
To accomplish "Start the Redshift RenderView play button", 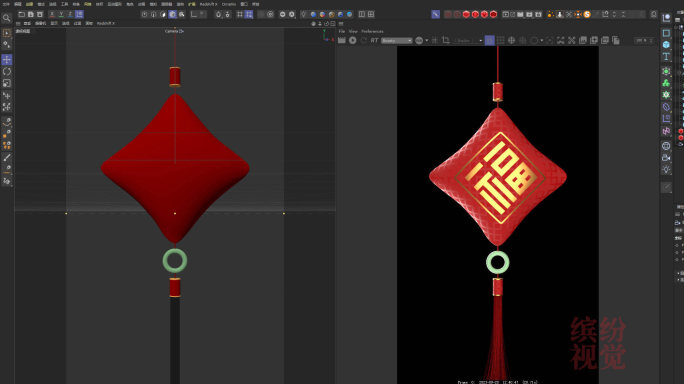I will tap(352, 41).
